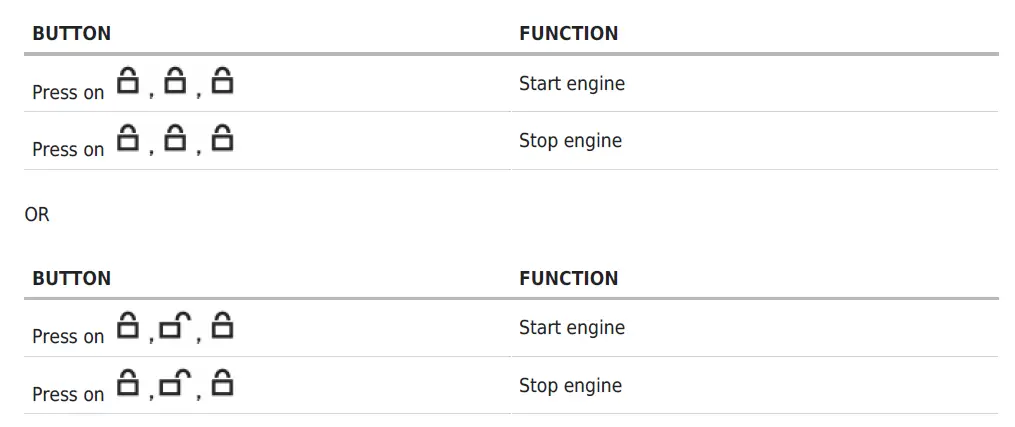Viewport: 1015px width, 427px height.
Task: Click the "Start engine" text in the lower table
Action: [571, 328]
